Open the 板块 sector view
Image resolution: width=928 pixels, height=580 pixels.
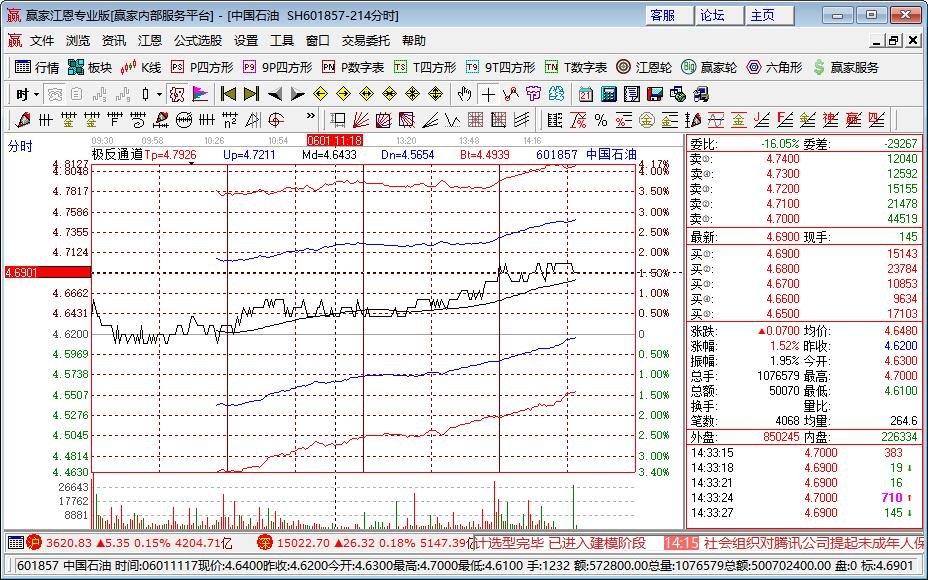(x=89, y=67)
